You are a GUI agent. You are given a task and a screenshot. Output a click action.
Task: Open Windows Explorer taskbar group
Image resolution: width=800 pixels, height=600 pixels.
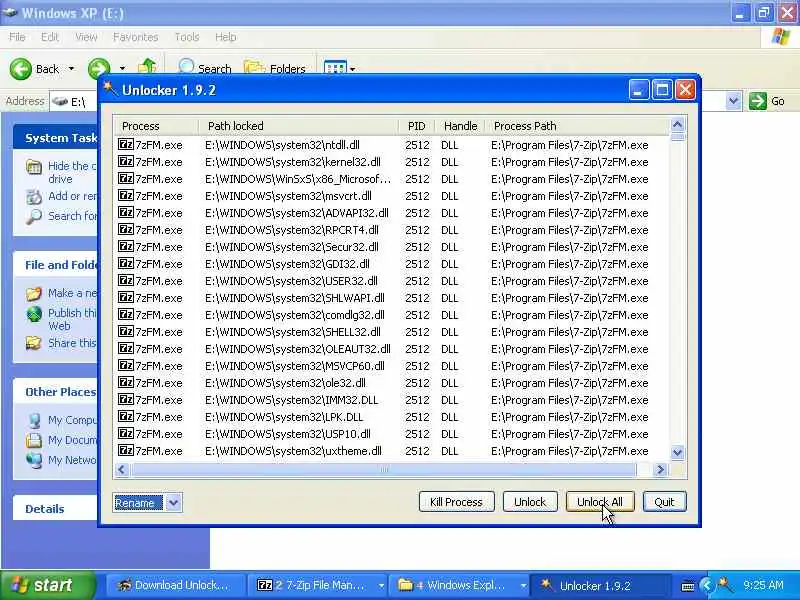pyautogui.click(x=459, y=585)
